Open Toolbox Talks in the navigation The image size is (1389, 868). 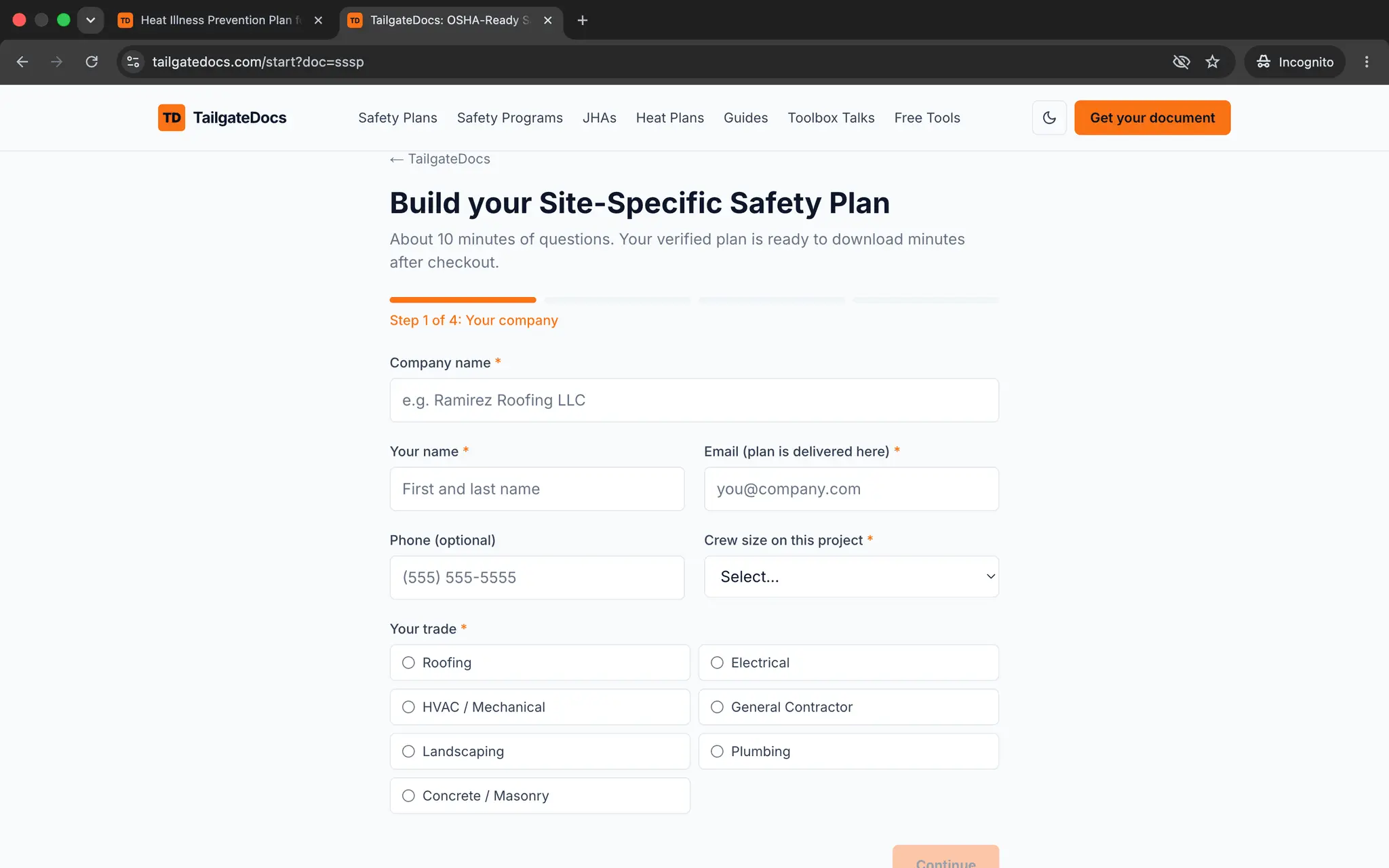(x=831, y=118)
